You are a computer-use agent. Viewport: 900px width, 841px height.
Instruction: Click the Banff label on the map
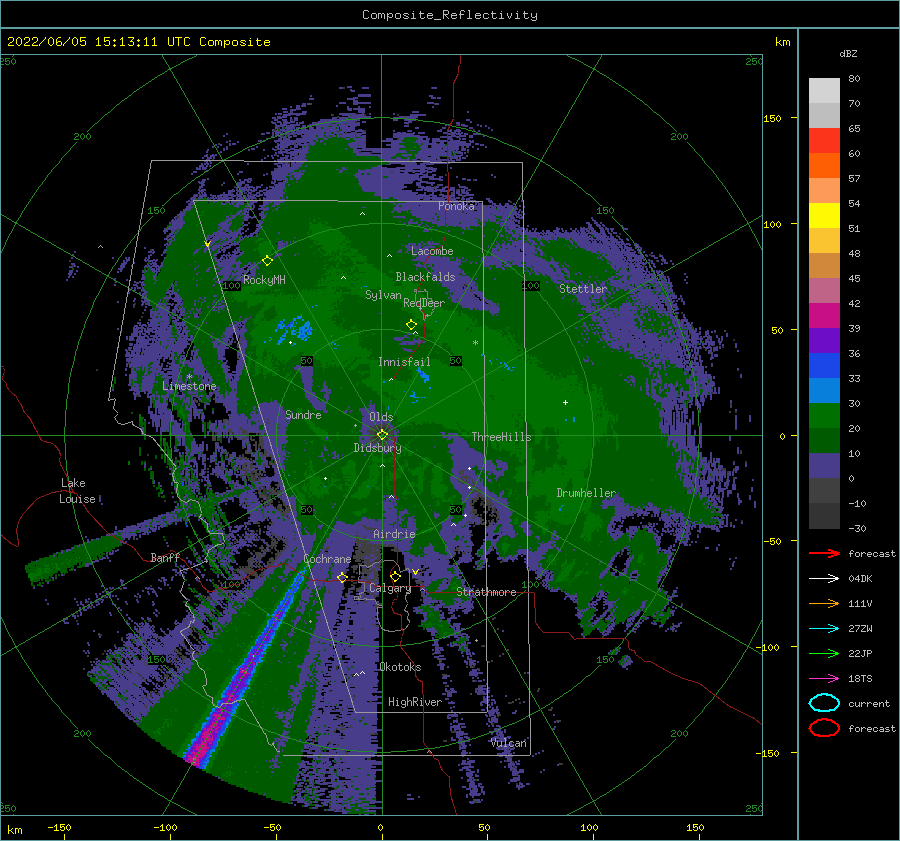pos(165,557)
